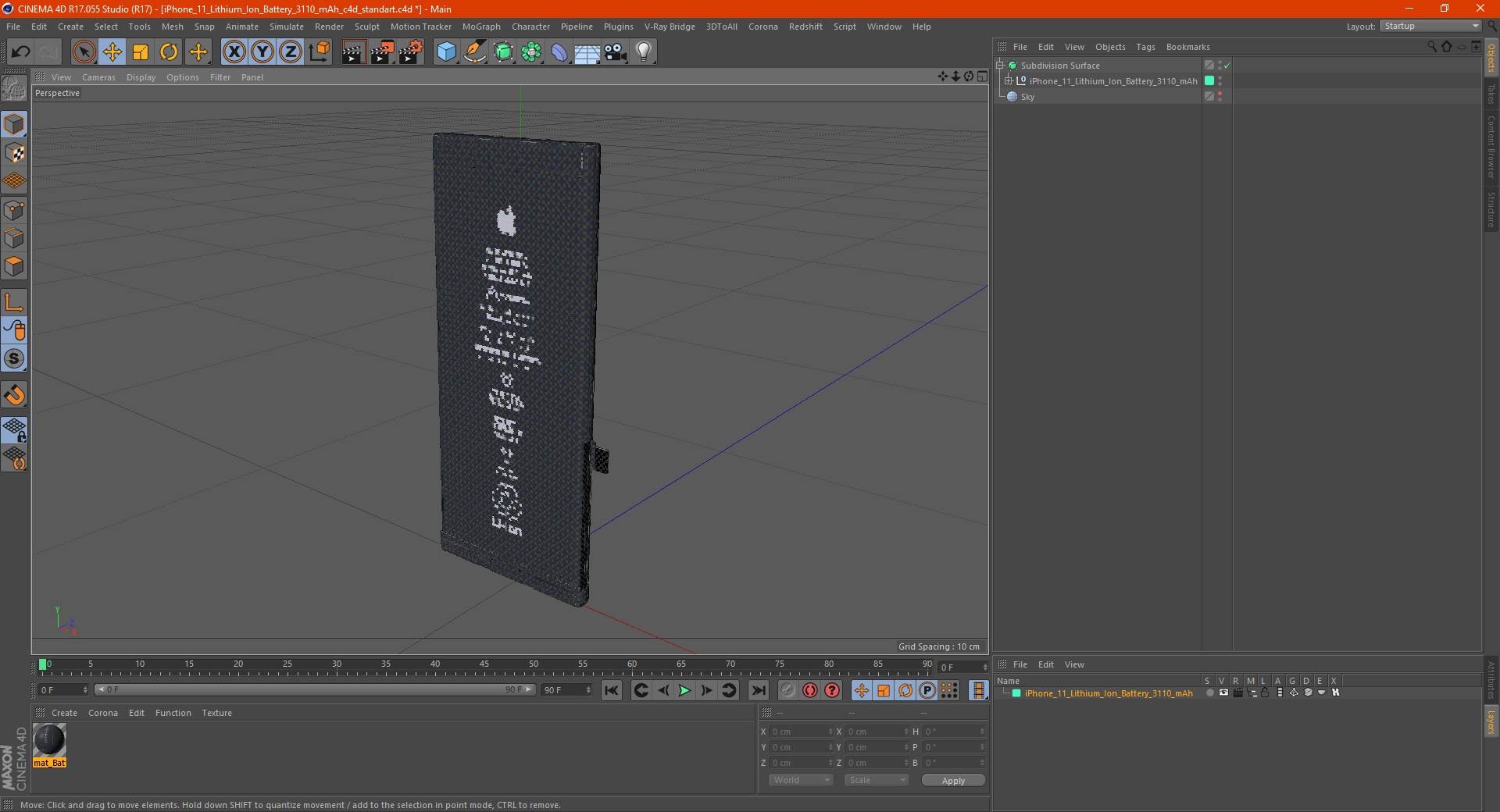Open the Character menu
The height and width of the screenshot is (812, 1500).
pos(530,27)
